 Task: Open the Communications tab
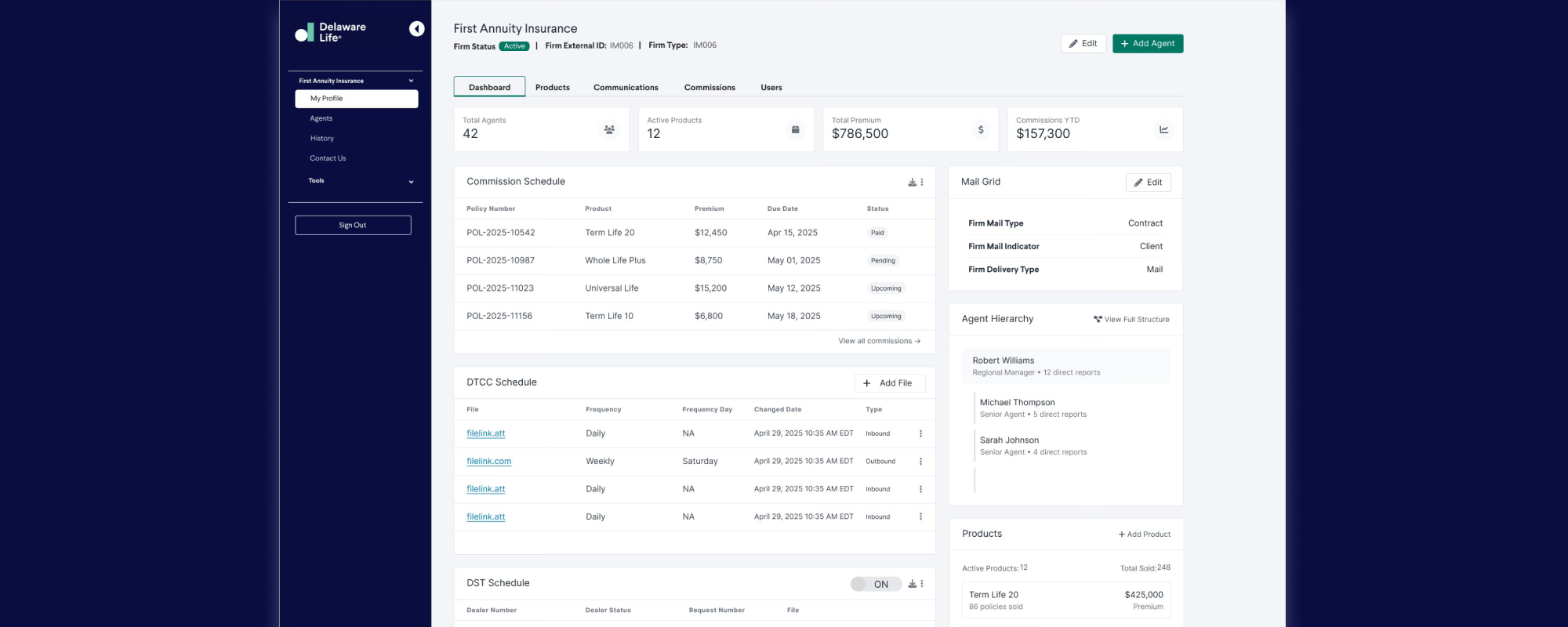point(626,88)
